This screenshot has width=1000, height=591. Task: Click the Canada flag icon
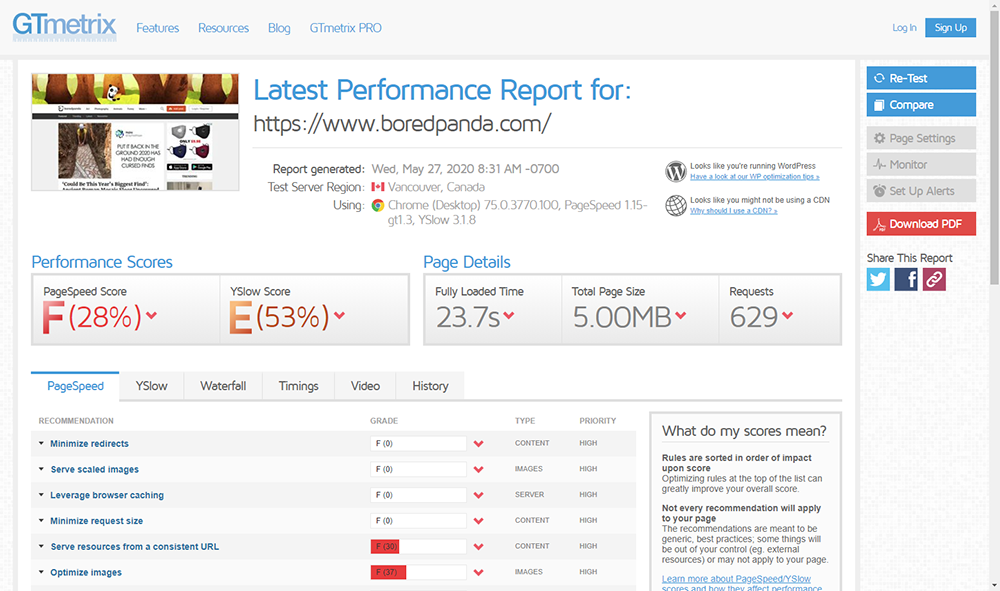pyautogui.click(x=378, y=187)
